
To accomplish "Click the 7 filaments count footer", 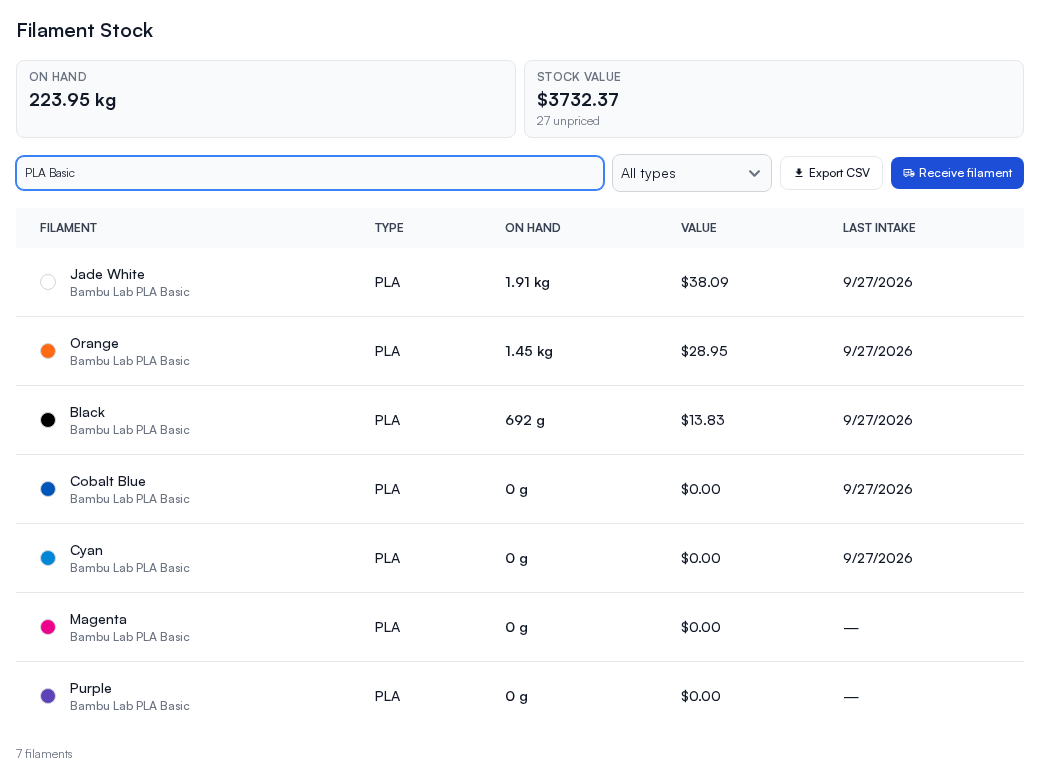I will coord(44,753).
